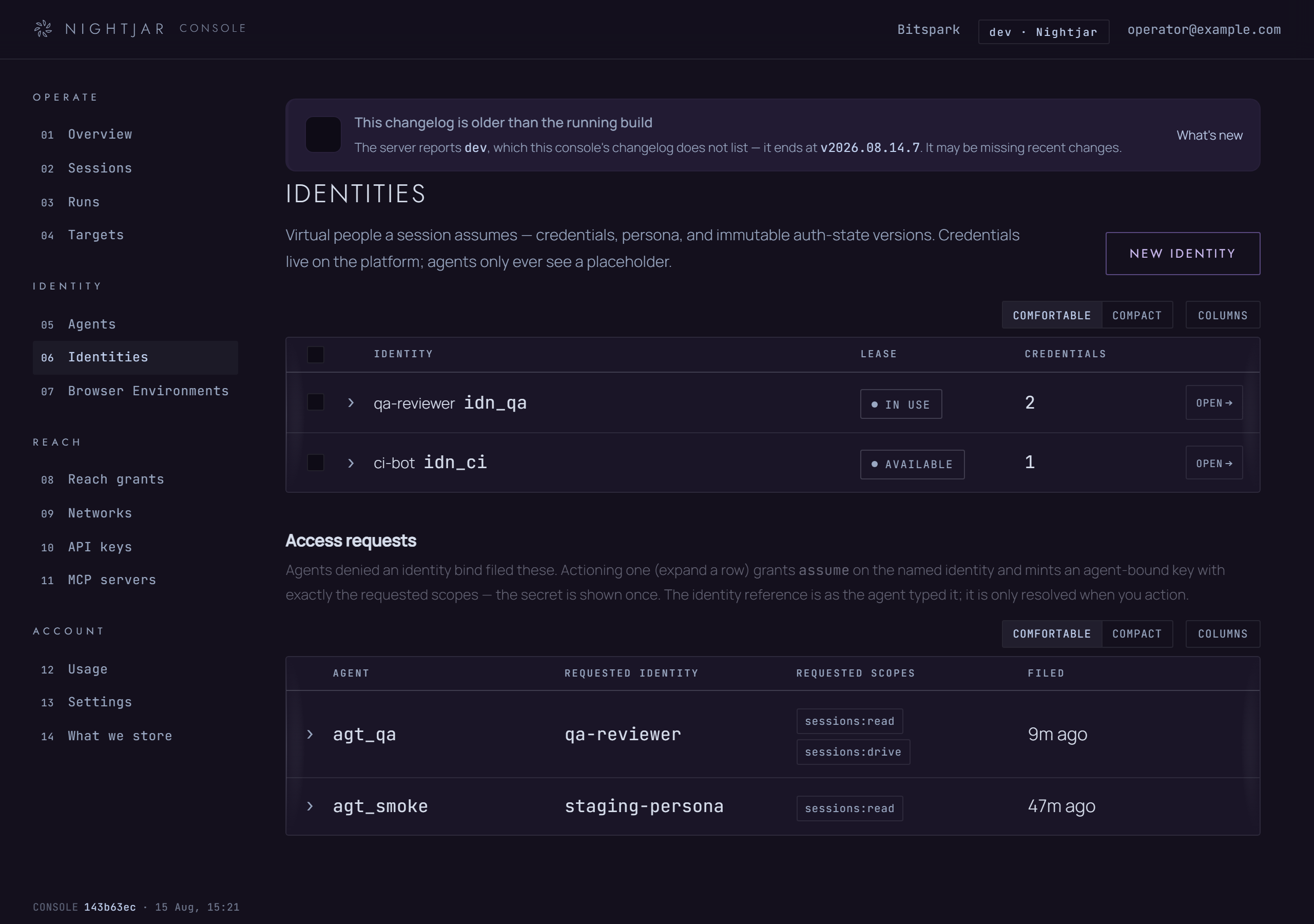Viewport: 1314px width, 924px height.
Task: Select Comfortable density for access requests
Action: [1052, 634]
